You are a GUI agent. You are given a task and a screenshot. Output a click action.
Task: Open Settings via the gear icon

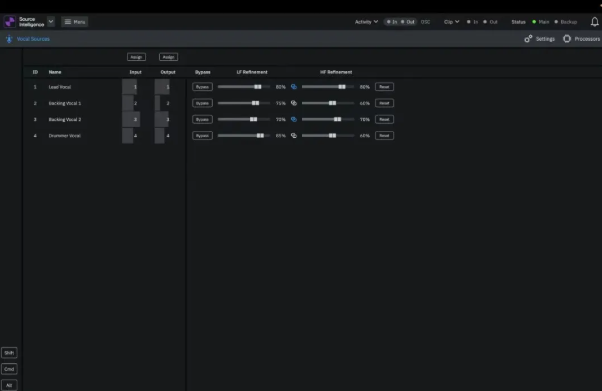pos(528,39)
